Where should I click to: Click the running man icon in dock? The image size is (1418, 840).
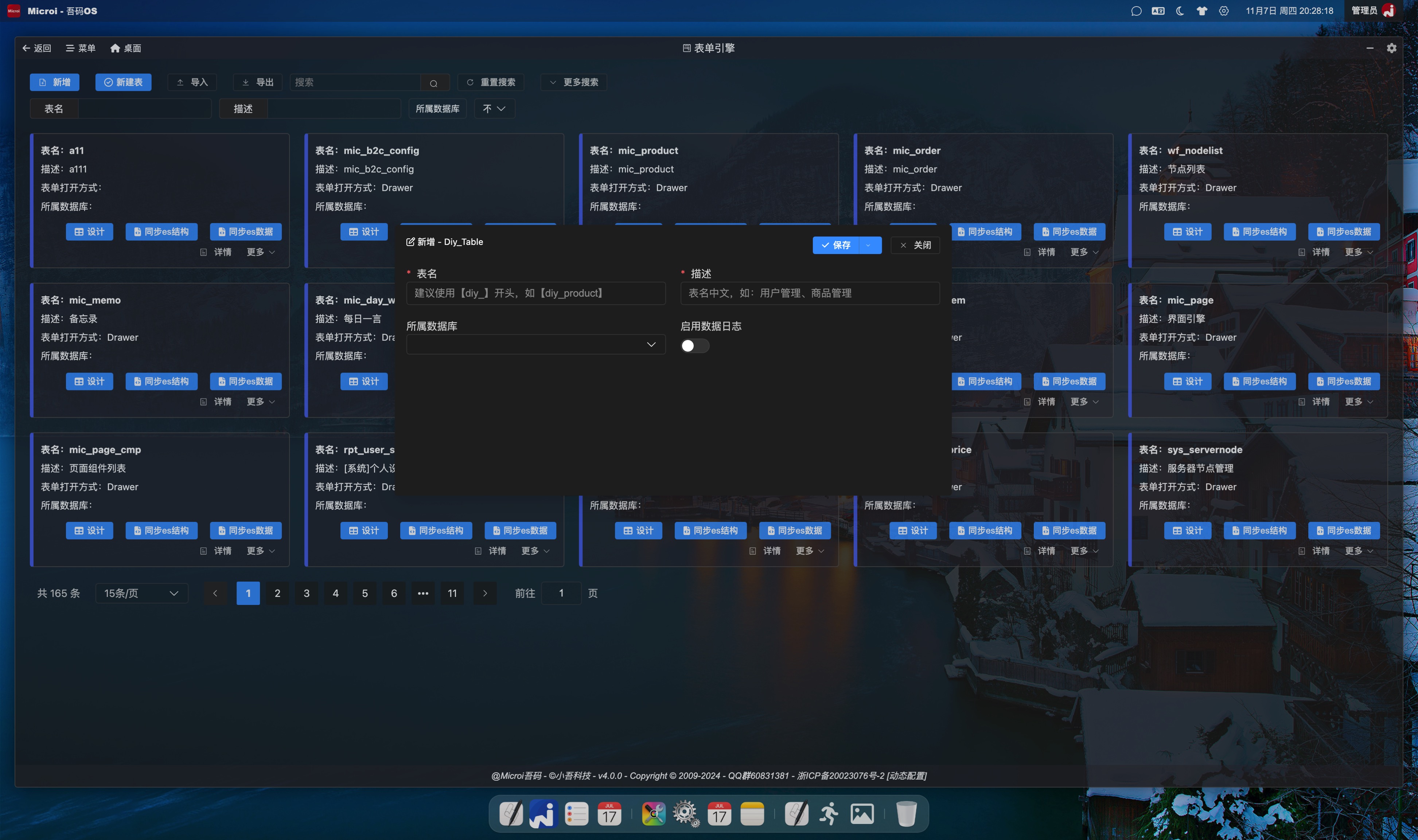click(x=829, y=814)
